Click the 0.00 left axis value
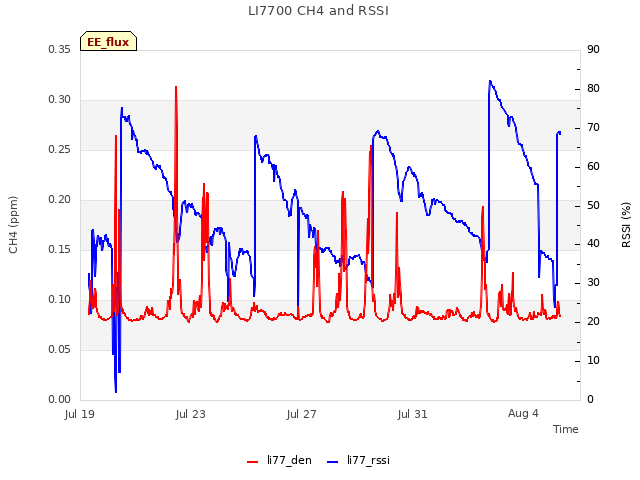Screen dimensions: 640x480 60,400
